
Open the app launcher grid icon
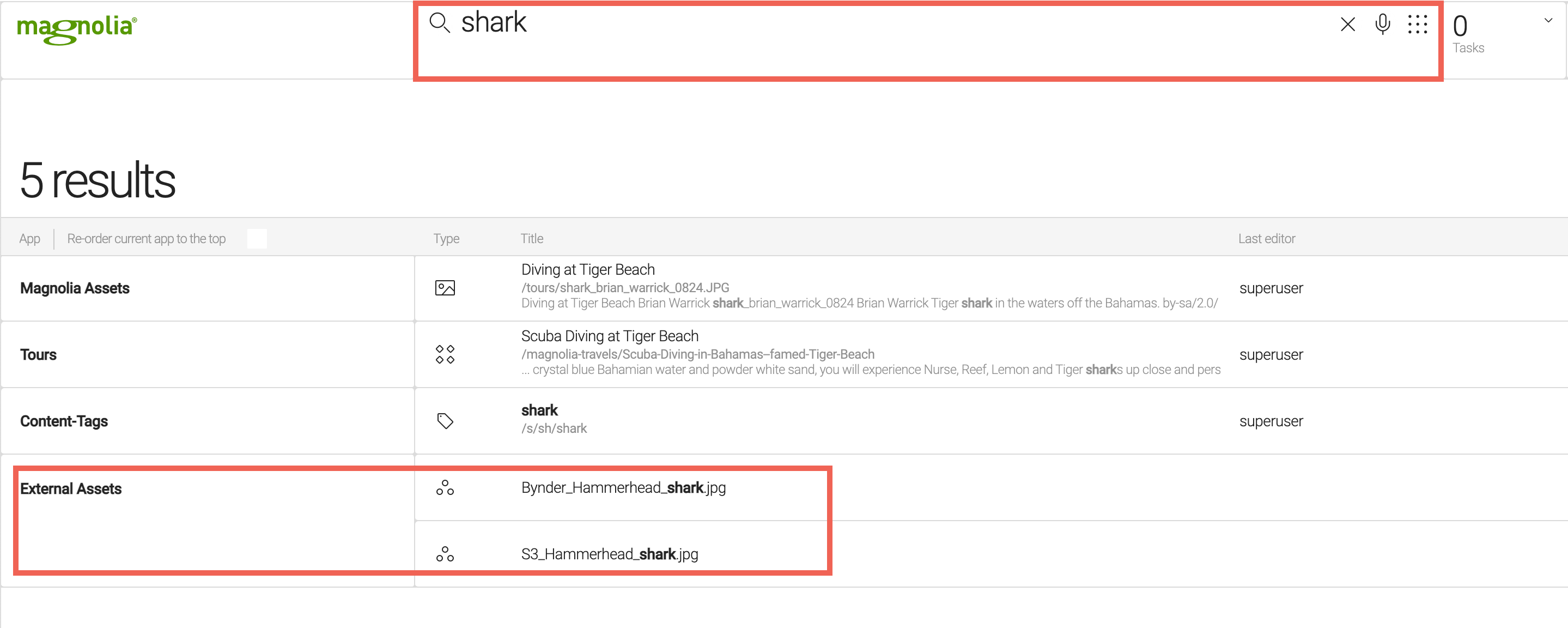1417,25
